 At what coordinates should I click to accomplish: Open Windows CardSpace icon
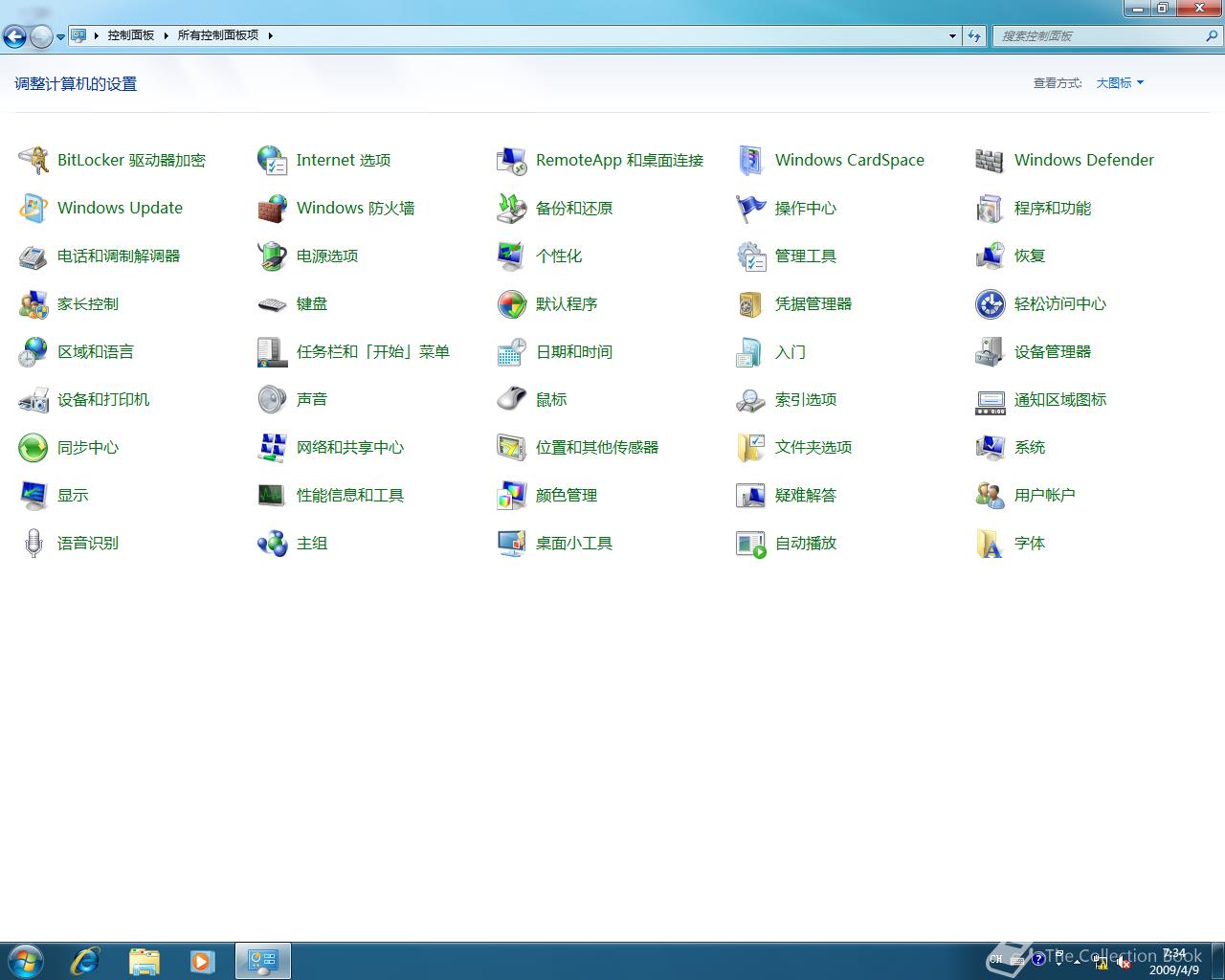click(751, 160)
